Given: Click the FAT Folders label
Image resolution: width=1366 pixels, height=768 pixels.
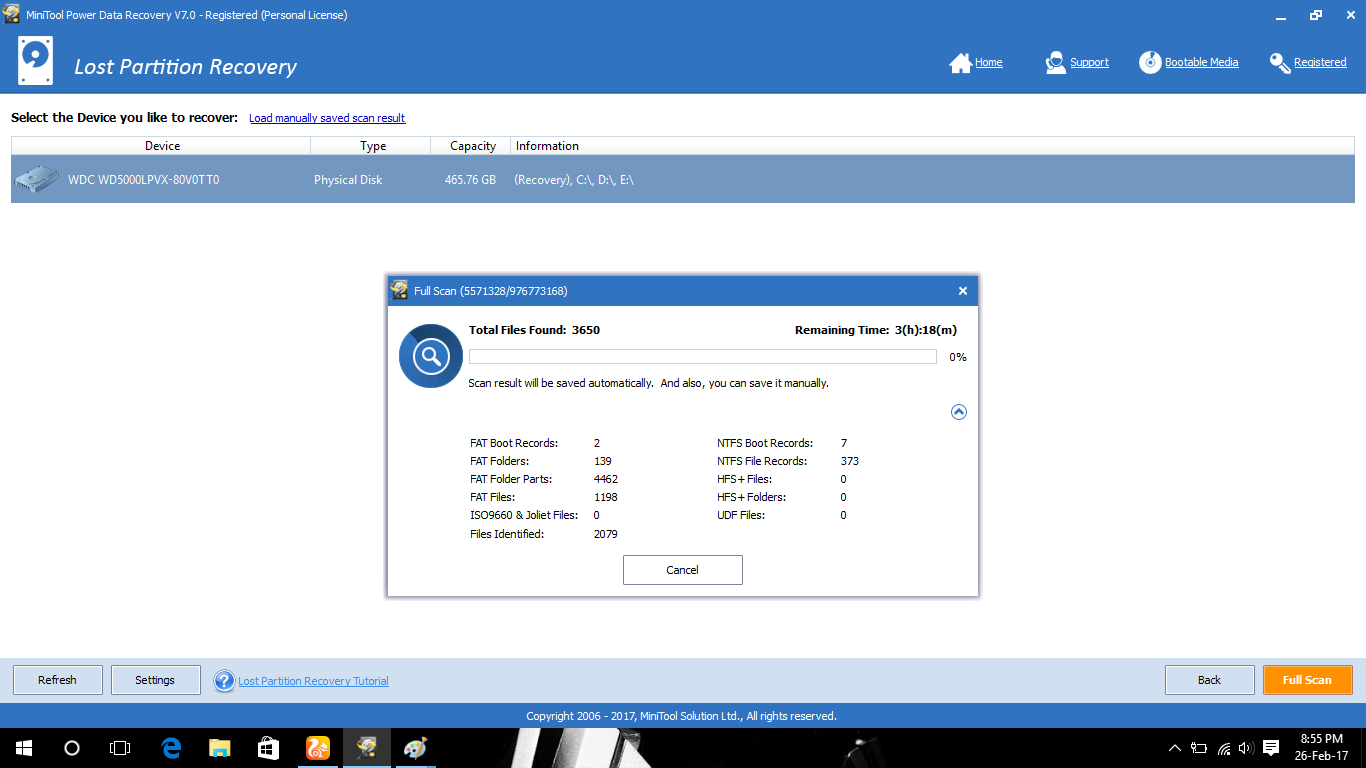Looking at the screenshot, I should [499, 461].
